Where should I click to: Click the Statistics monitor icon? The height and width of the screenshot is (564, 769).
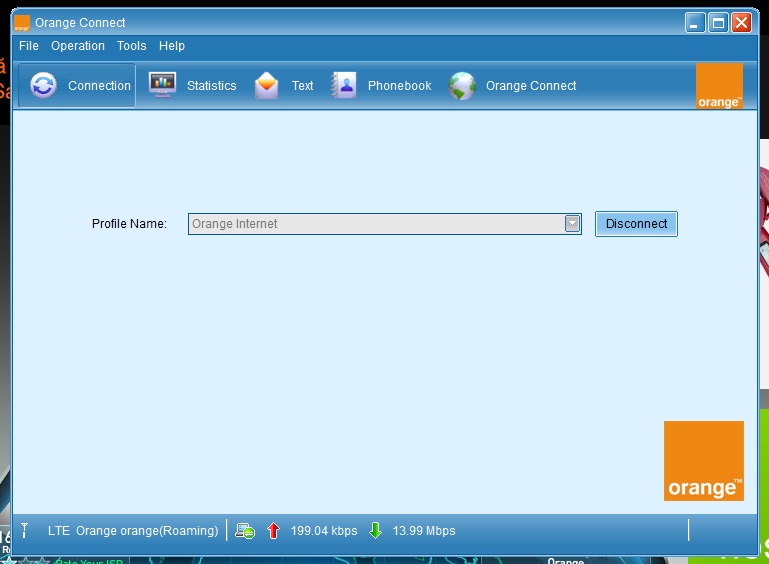162,85
